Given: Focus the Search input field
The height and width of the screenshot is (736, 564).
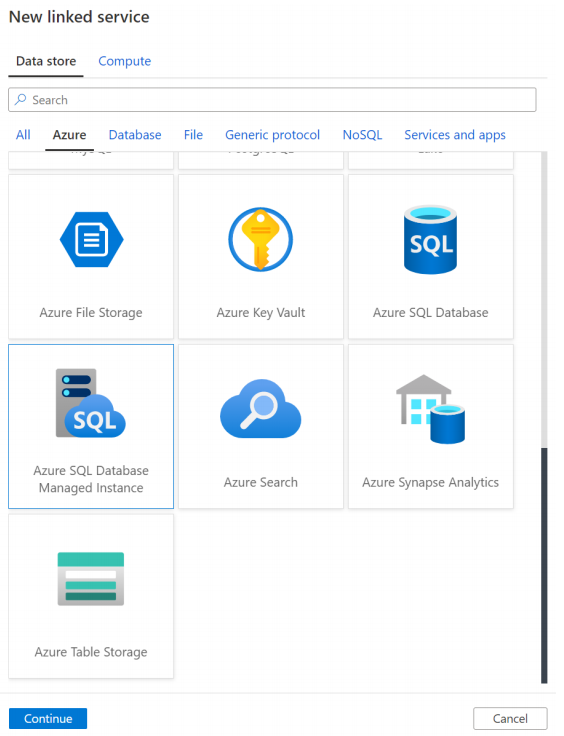Looking at the screenshot, I should pos(272,100).
